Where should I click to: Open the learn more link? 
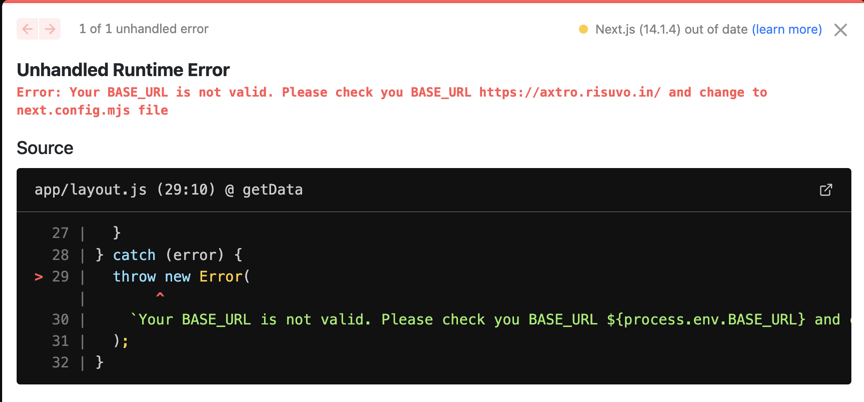(787, 29)
